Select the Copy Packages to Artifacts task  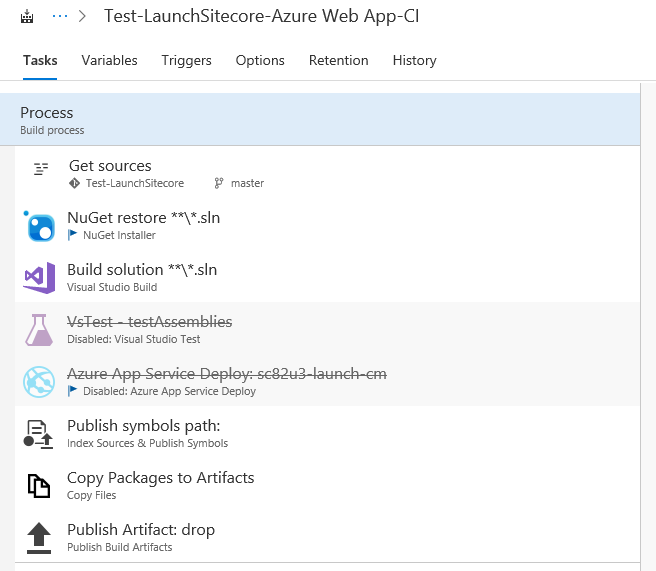pos(327,484)
